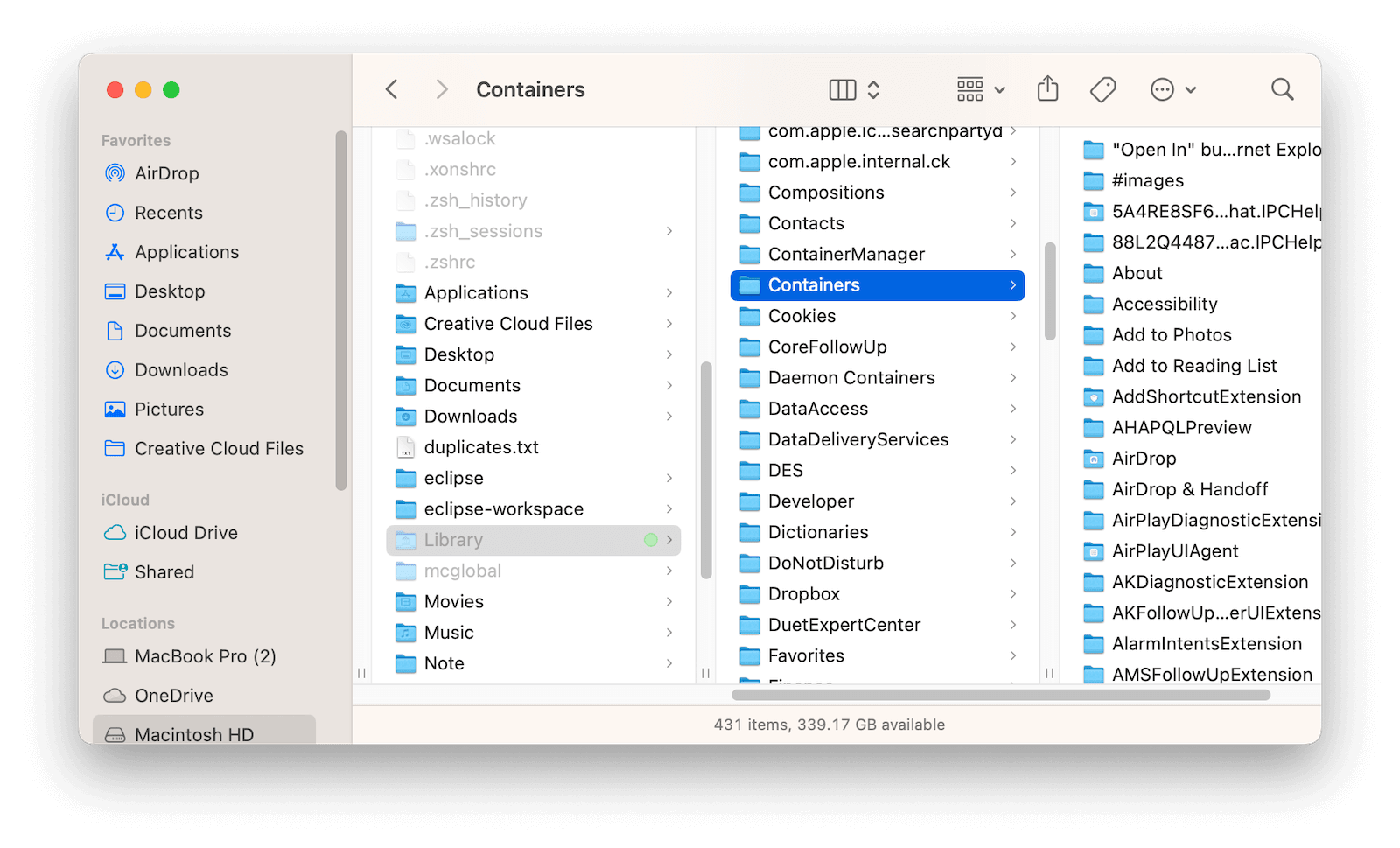Expand the Creative Cloud Files folder chevron
The width and height of the screenshot is (1400, 848).
point(669,324)
